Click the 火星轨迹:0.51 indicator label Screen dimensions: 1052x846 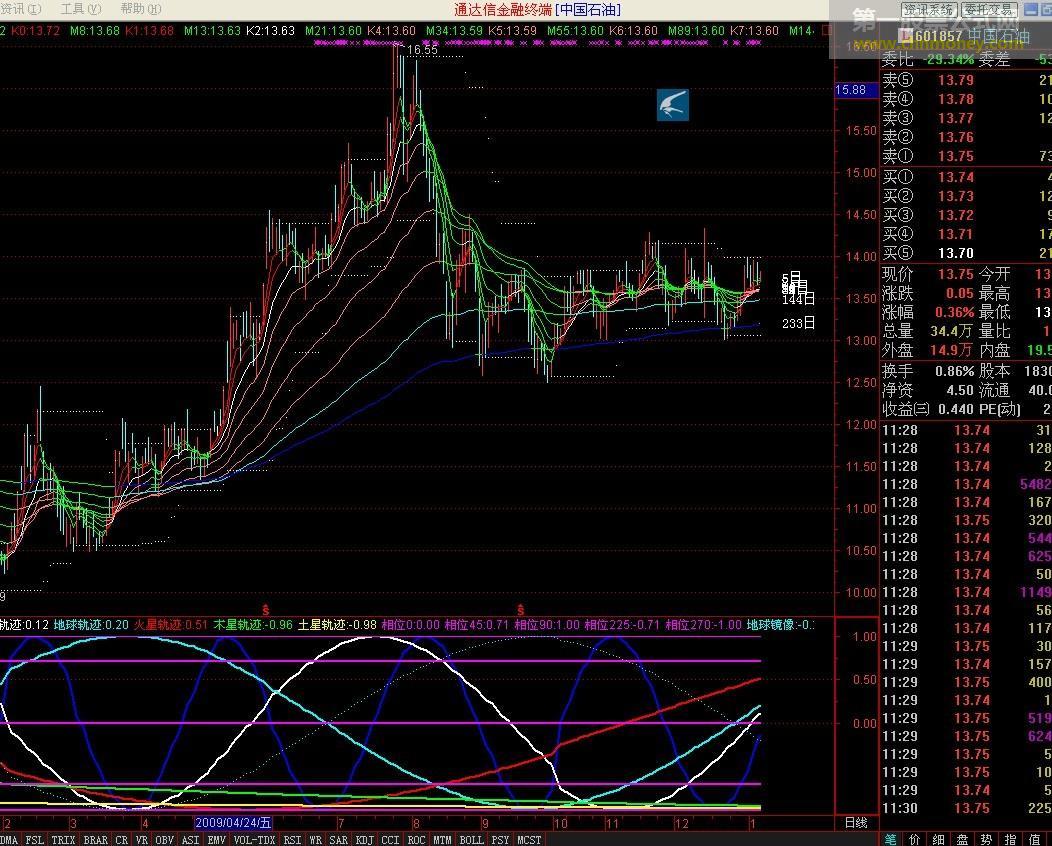pyautogui.click(x=170, y=625)
